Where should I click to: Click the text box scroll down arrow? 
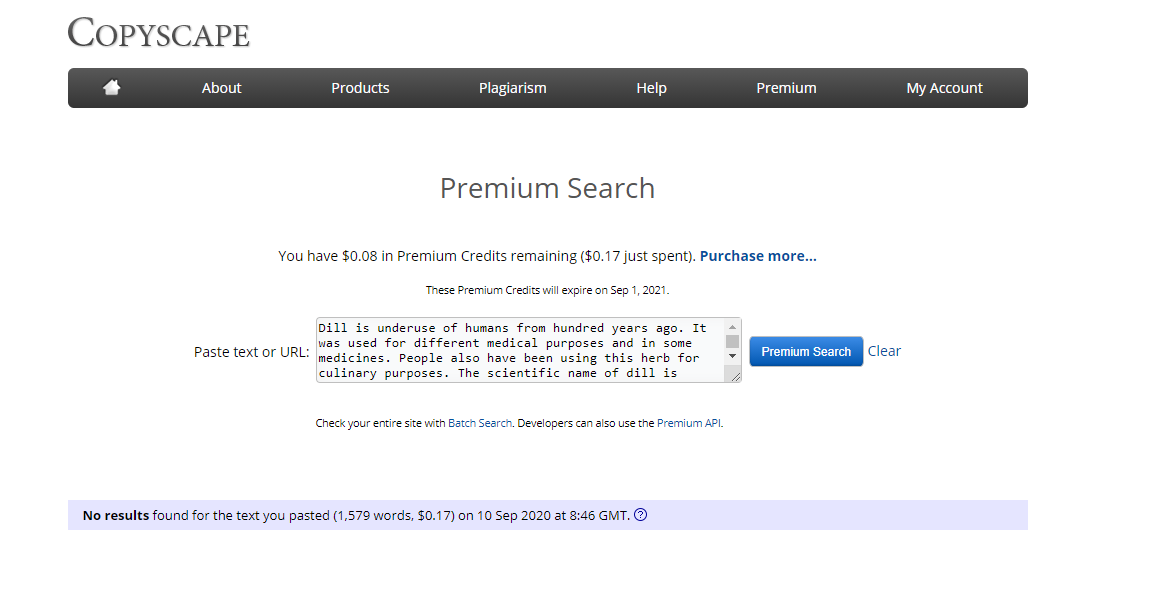[x=732, y=356]
